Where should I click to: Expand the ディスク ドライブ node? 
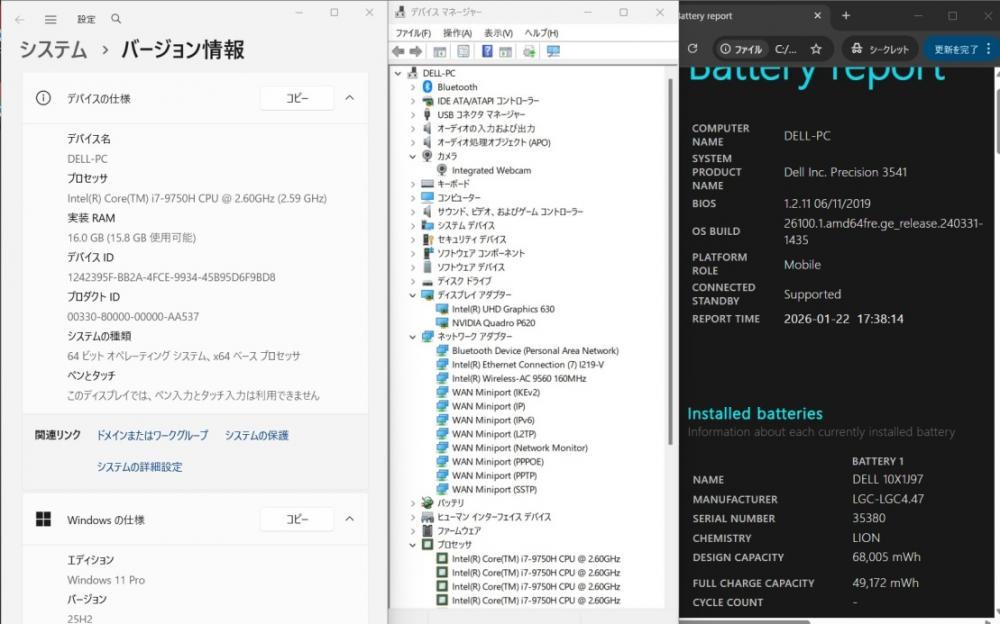click(x=413, y=281)
